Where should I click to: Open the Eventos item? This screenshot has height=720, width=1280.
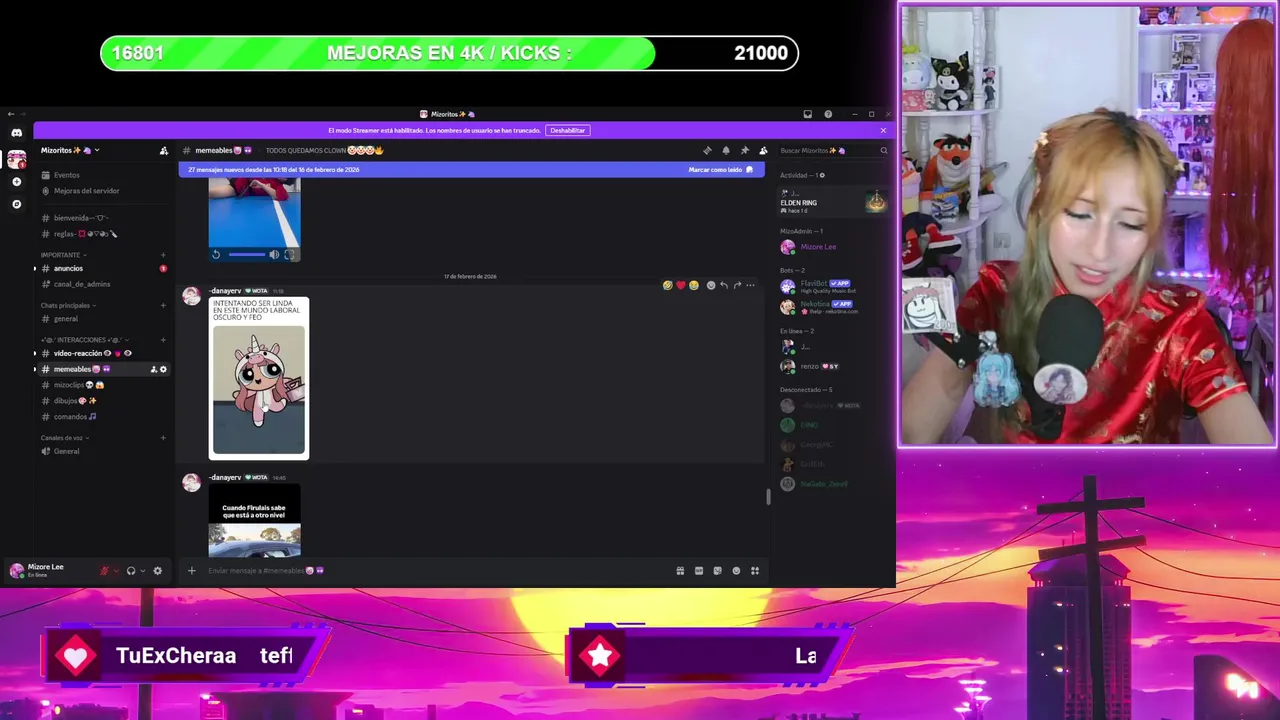pos(102,175)
